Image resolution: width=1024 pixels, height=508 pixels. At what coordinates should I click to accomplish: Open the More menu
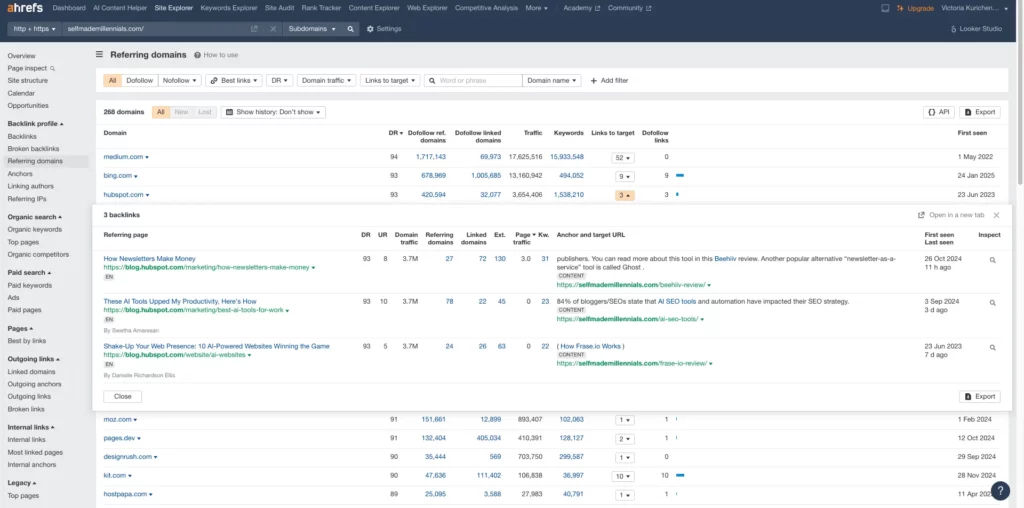[536, 8]
